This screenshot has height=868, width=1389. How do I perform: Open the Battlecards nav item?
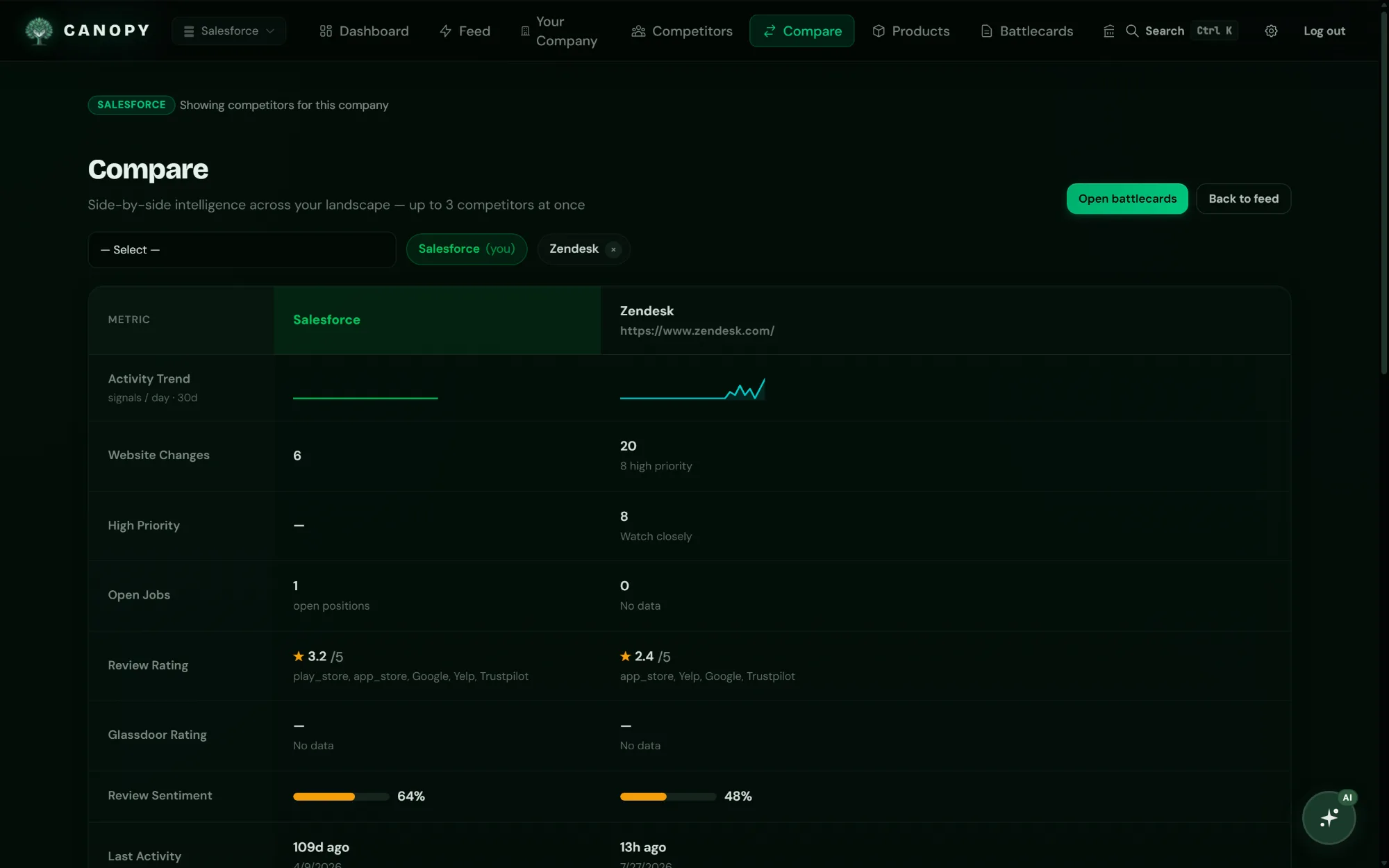1027,31
